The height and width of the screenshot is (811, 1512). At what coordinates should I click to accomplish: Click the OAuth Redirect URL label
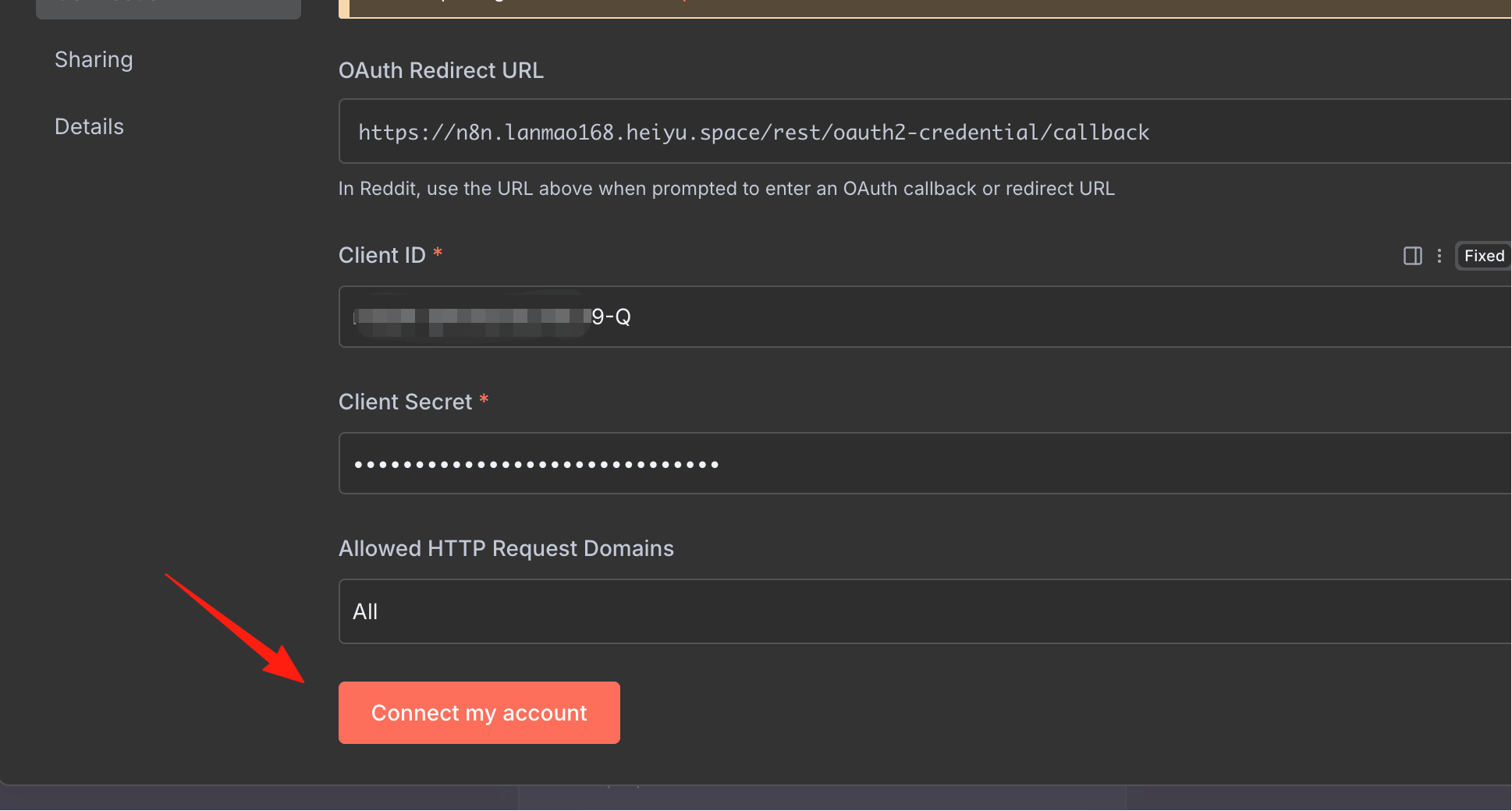441,71
